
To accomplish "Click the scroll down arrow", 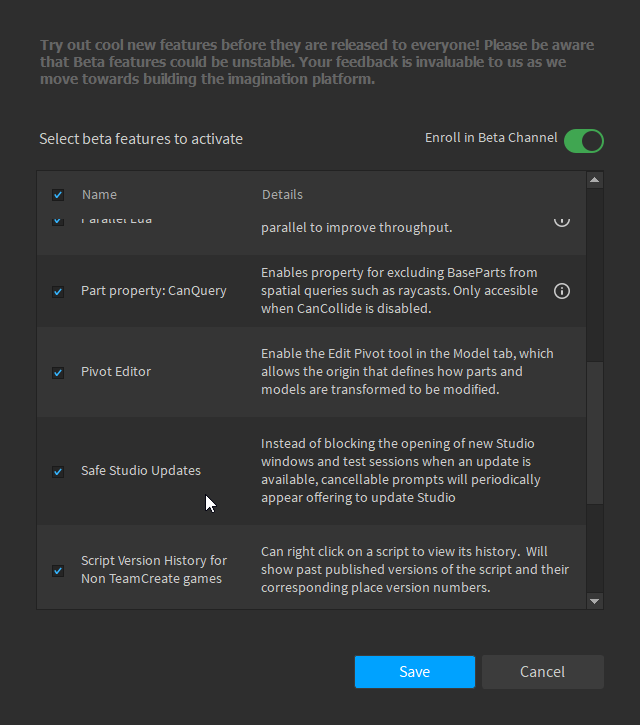I will click(595, 600).
